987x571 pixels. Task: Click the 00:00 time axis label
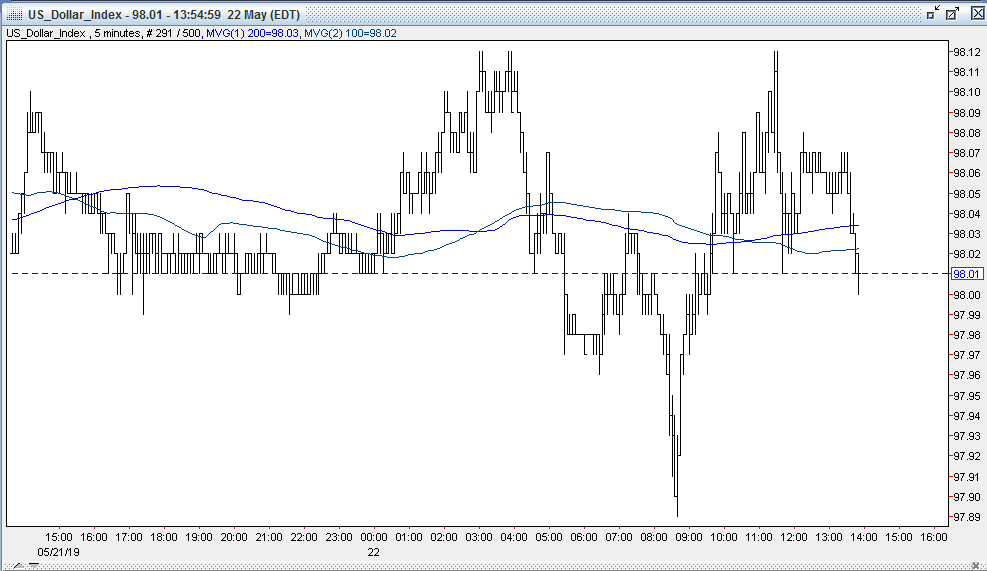pyautogui.click(x=374, y=537)
